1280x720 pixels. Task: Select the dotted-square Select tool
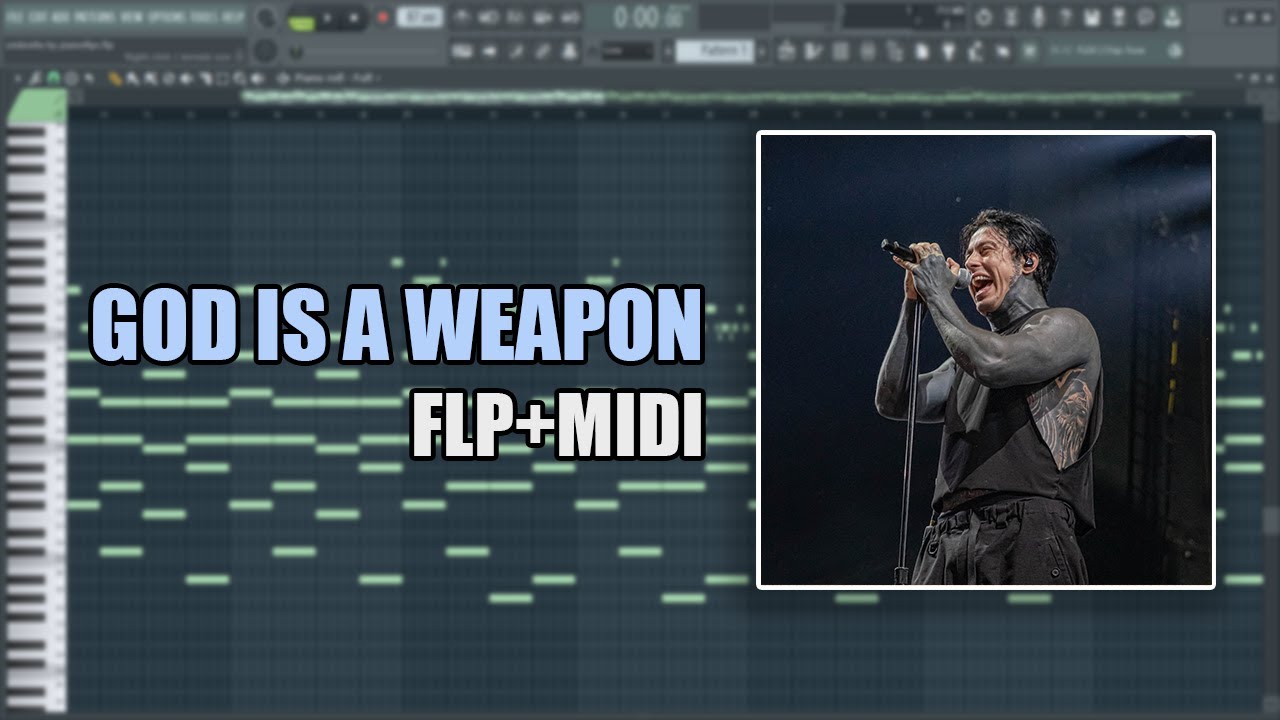click(222, 77)
